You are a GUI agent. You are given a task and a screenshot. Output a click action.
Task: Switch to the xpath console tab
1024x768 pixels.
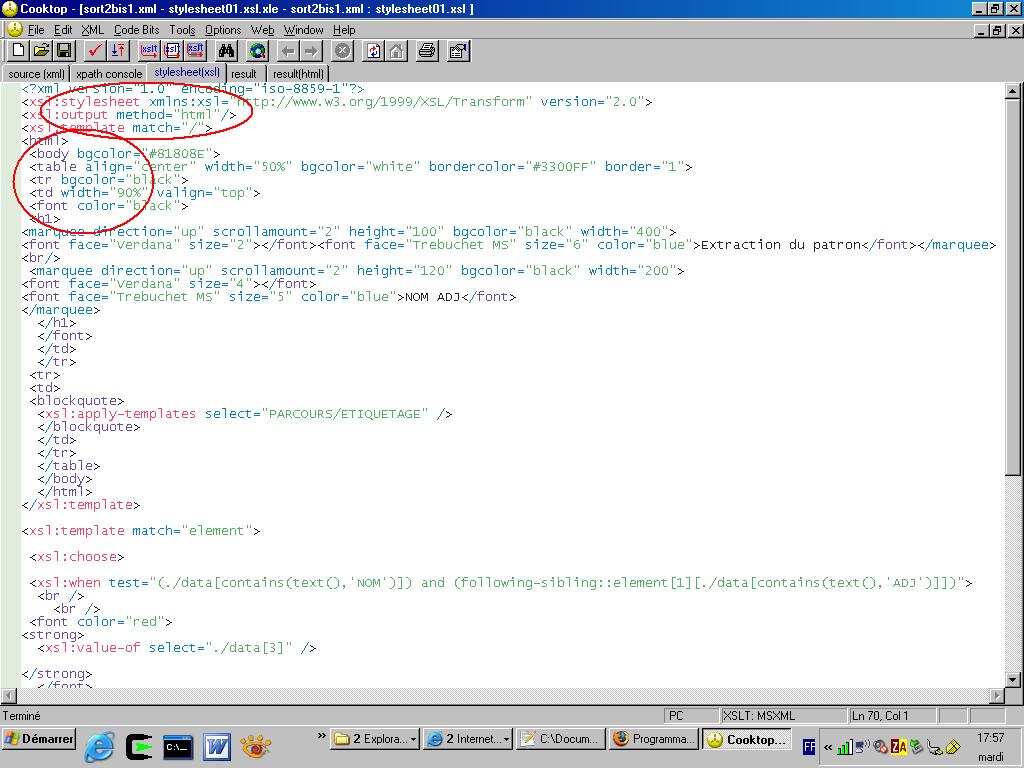[x=109, y=74]
